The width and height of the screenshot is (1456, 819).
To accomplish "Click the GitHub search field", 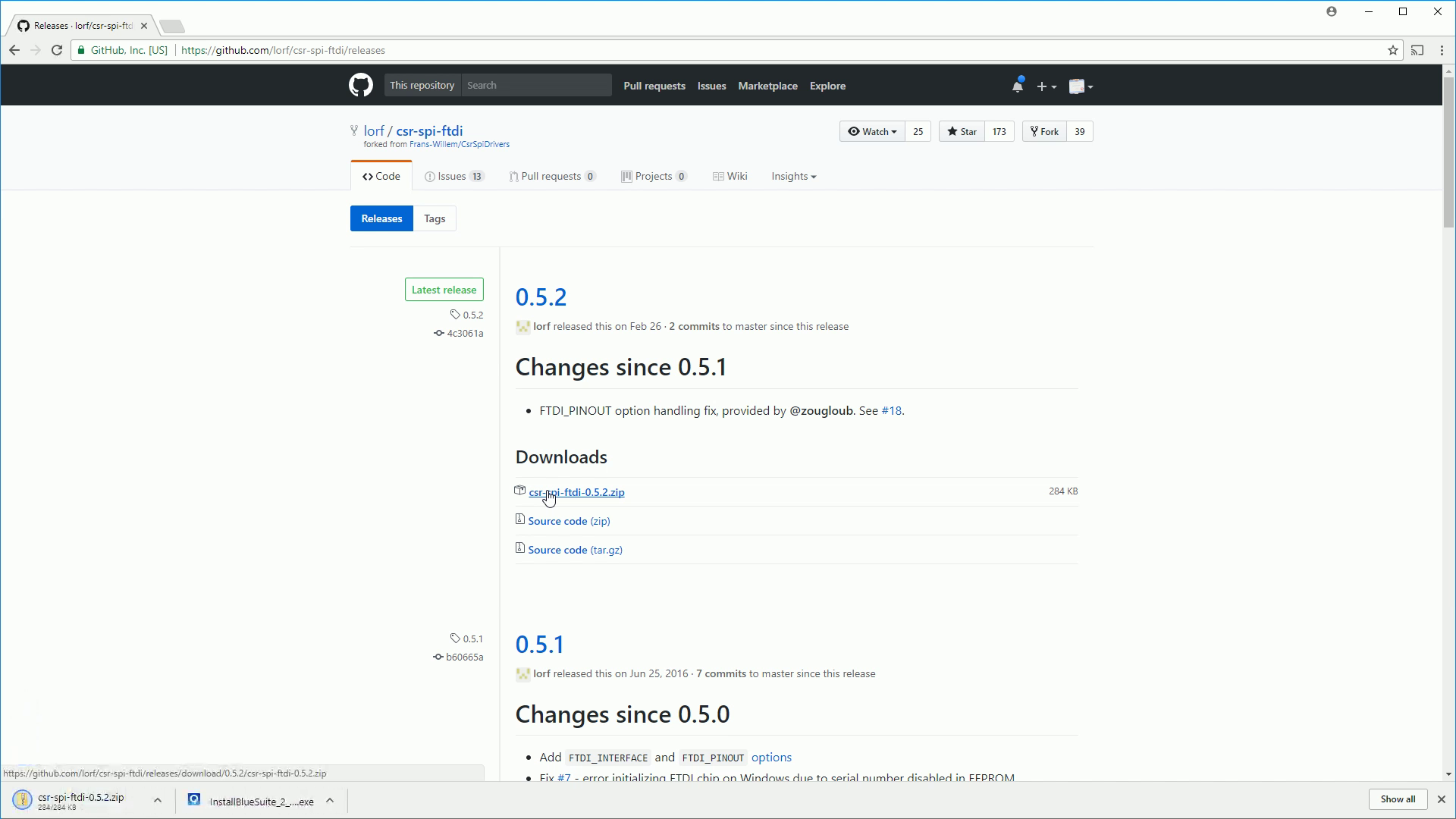I will [536, 85].
